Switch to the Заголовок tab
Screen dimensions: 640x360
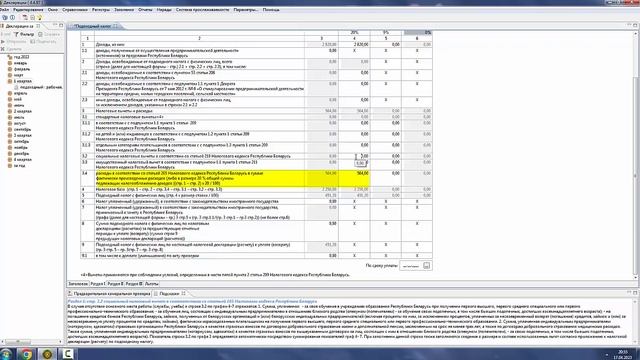tap(78, 283)
